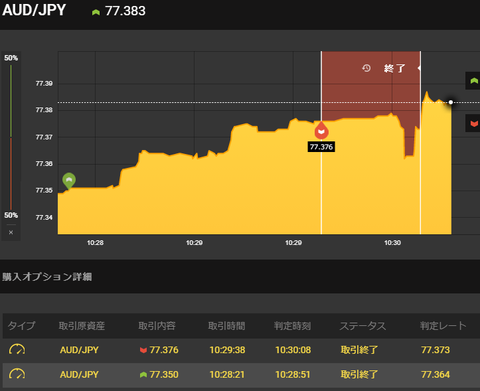Screen dimensions: 480x391
Task: Click AUD/JPY in the 10:29:38 row
Action: pyautogui.click(x=79, y=350)
